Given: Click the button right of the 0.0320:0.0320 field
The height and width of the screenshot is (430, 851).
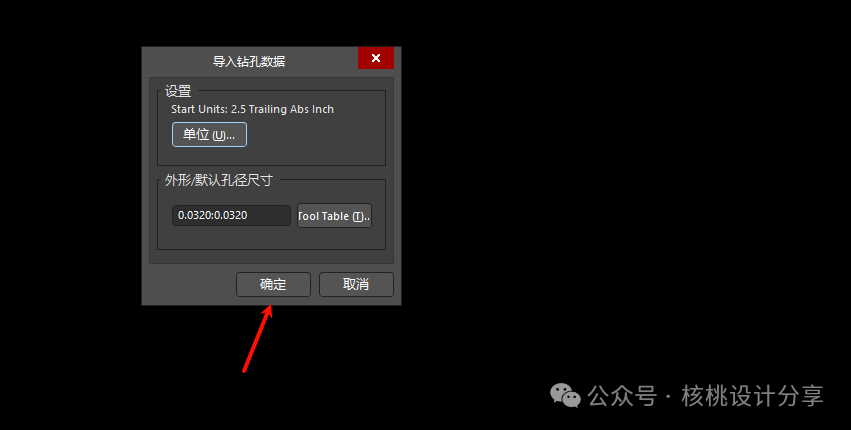Looking at the screenshot, I should 334,216.
